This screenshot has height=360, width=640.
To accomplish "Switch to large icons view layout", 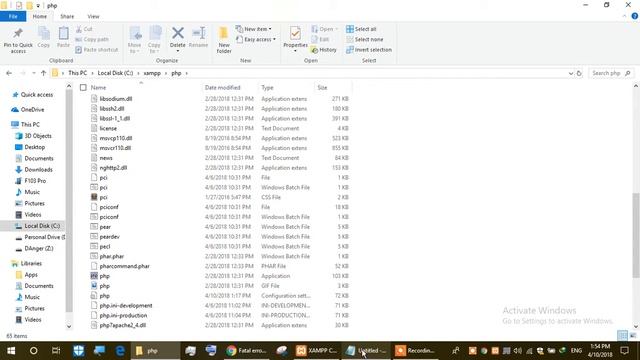I will pyautogui.click(x=633, y=336).
